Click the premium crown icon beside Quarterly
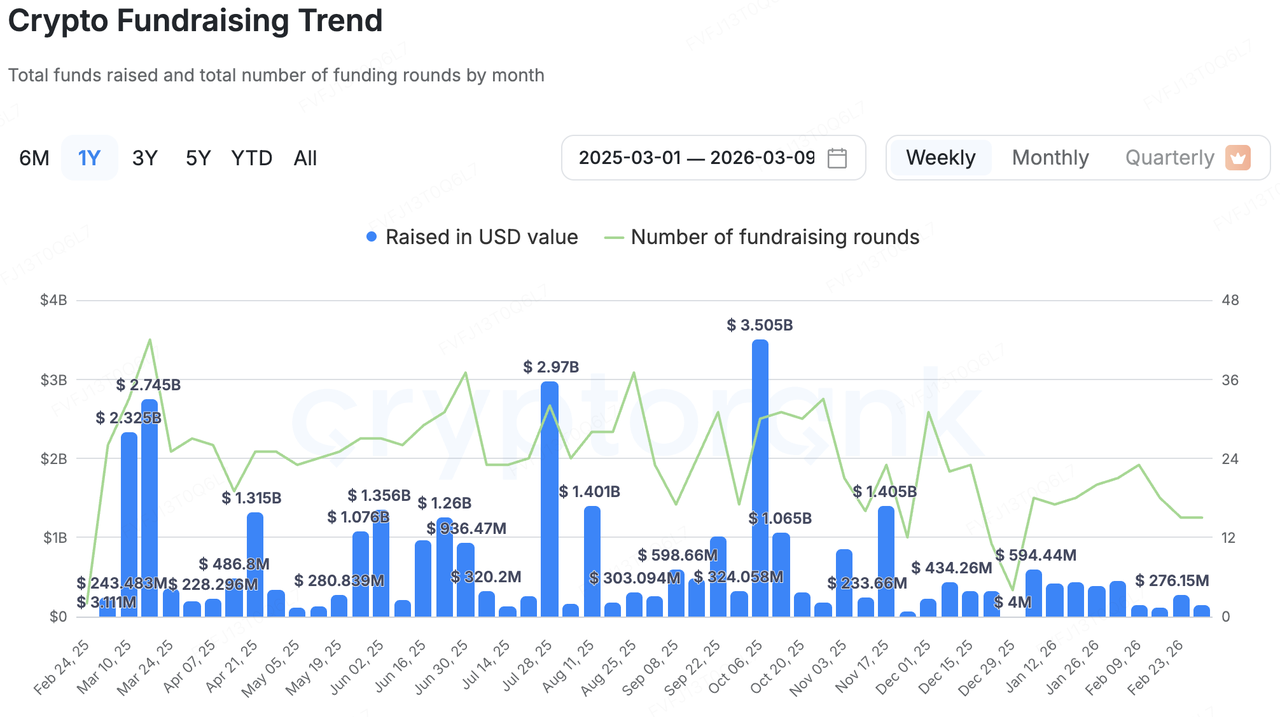Viewport: 1280px width, 717px height. coord(1238,158)
